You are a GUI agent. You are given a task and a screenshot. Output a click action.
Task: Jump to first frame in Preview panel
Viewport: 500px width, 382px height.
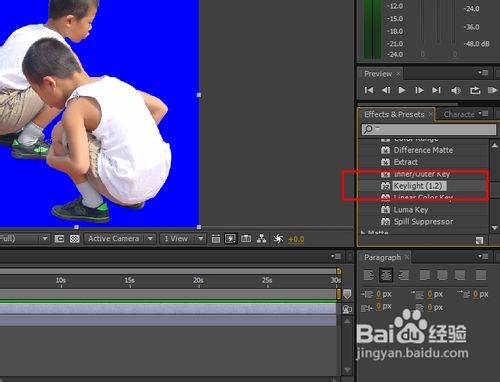point(369,90)
